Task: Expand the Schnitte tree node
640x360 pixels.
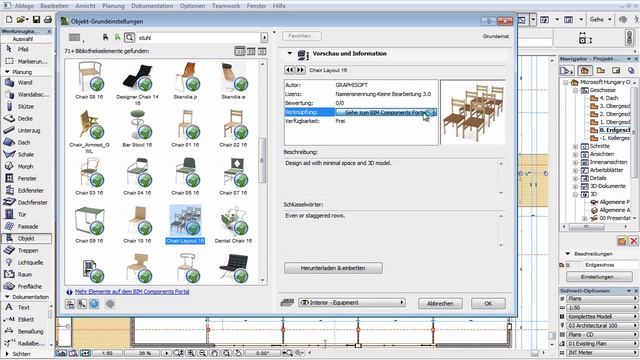Action: [x=575, y=146]
